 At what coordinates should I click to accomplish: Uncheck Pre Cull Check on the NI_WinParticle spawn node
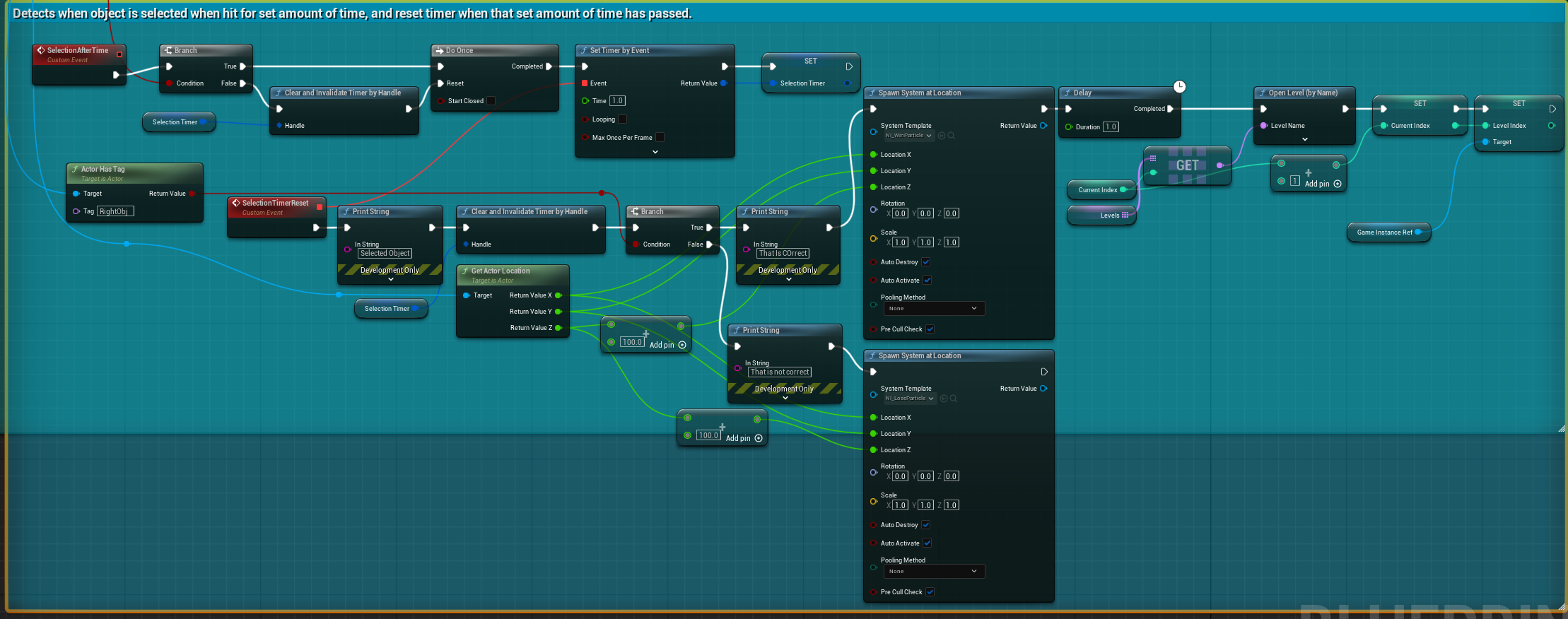tap(930, 329)
